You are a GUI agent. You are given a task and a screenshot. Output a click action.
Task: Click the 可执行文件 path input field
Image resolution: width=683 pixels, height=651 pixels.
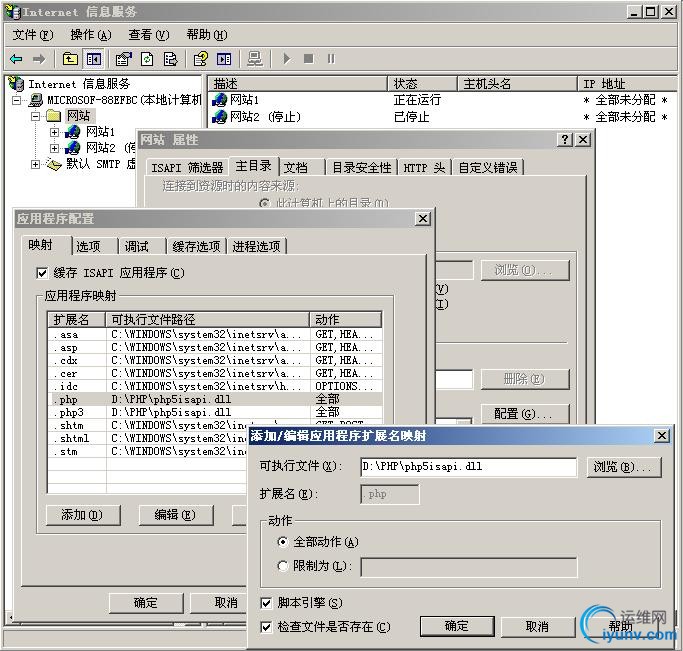pos(468,467)
